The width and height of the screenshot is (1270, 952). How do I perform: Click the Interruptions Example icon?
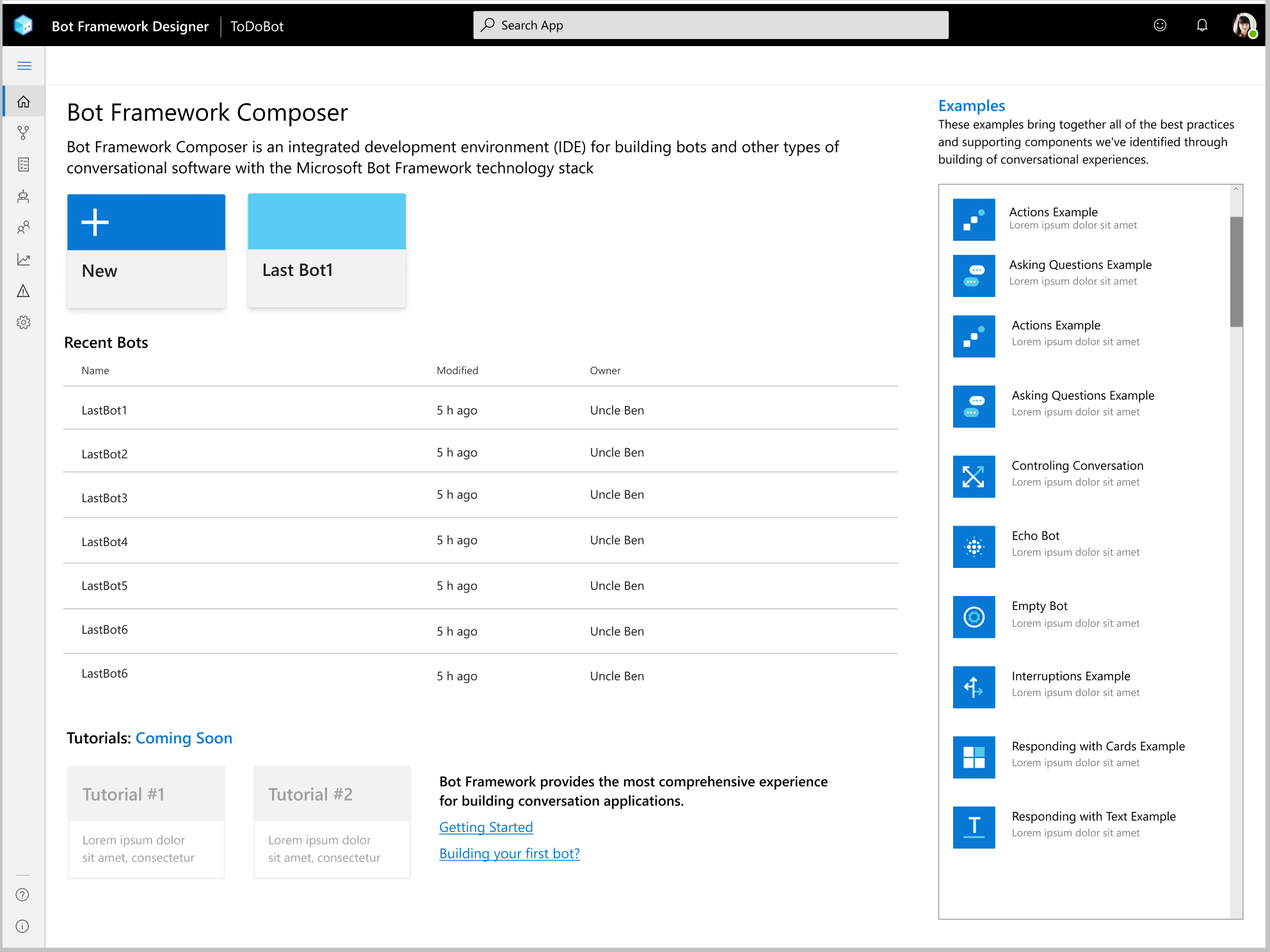[x=974, y=687]
